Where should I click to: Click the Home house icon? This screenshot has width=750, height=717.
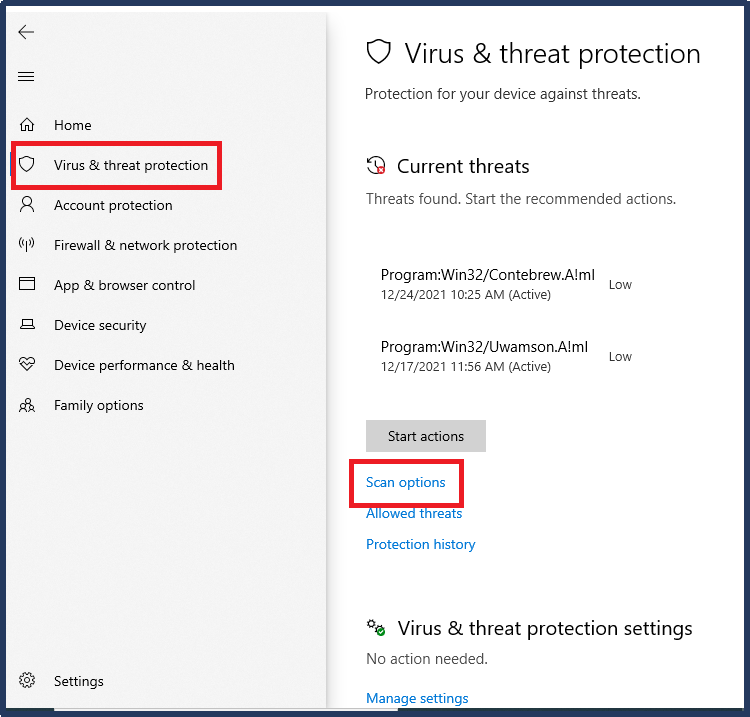27,125
